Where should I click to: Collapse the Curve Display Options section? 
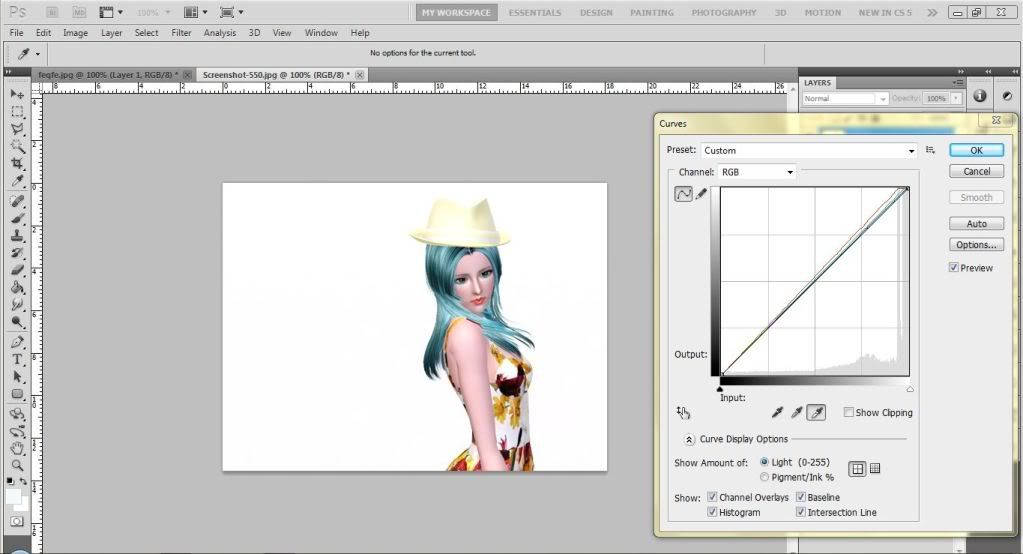[689, 439]
